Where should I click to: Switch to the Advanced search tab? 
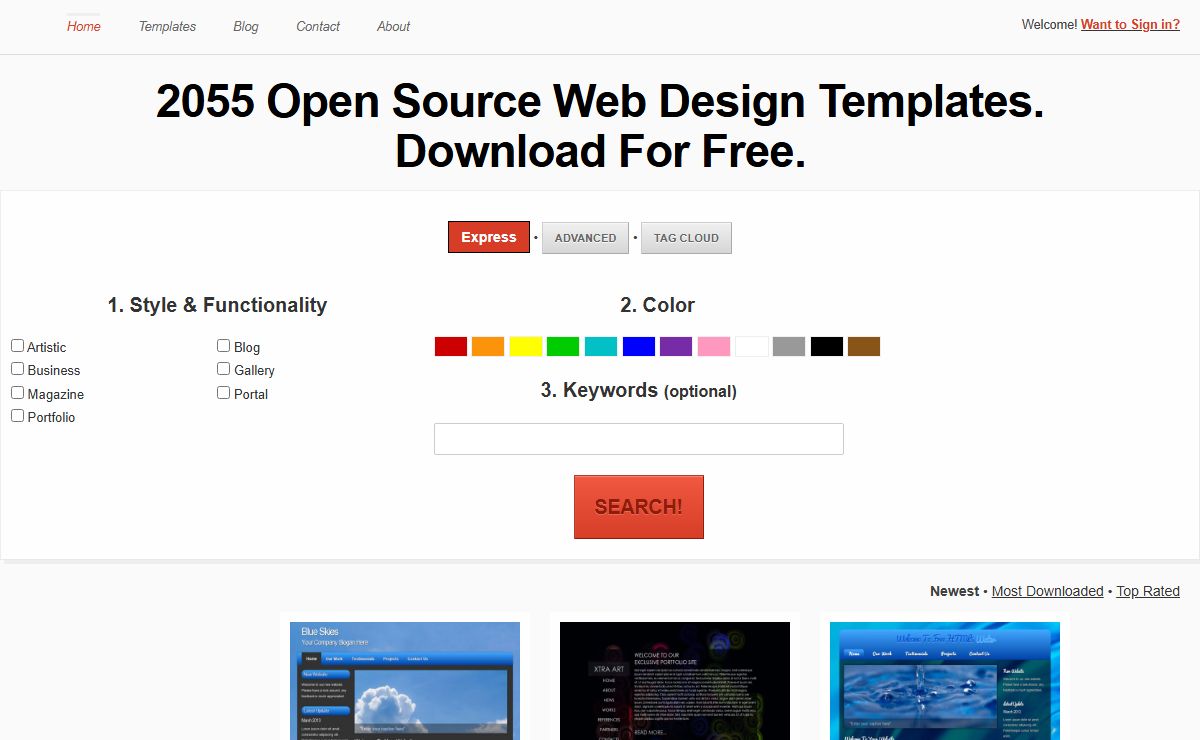pyautogui.click(x=585, y=238)
